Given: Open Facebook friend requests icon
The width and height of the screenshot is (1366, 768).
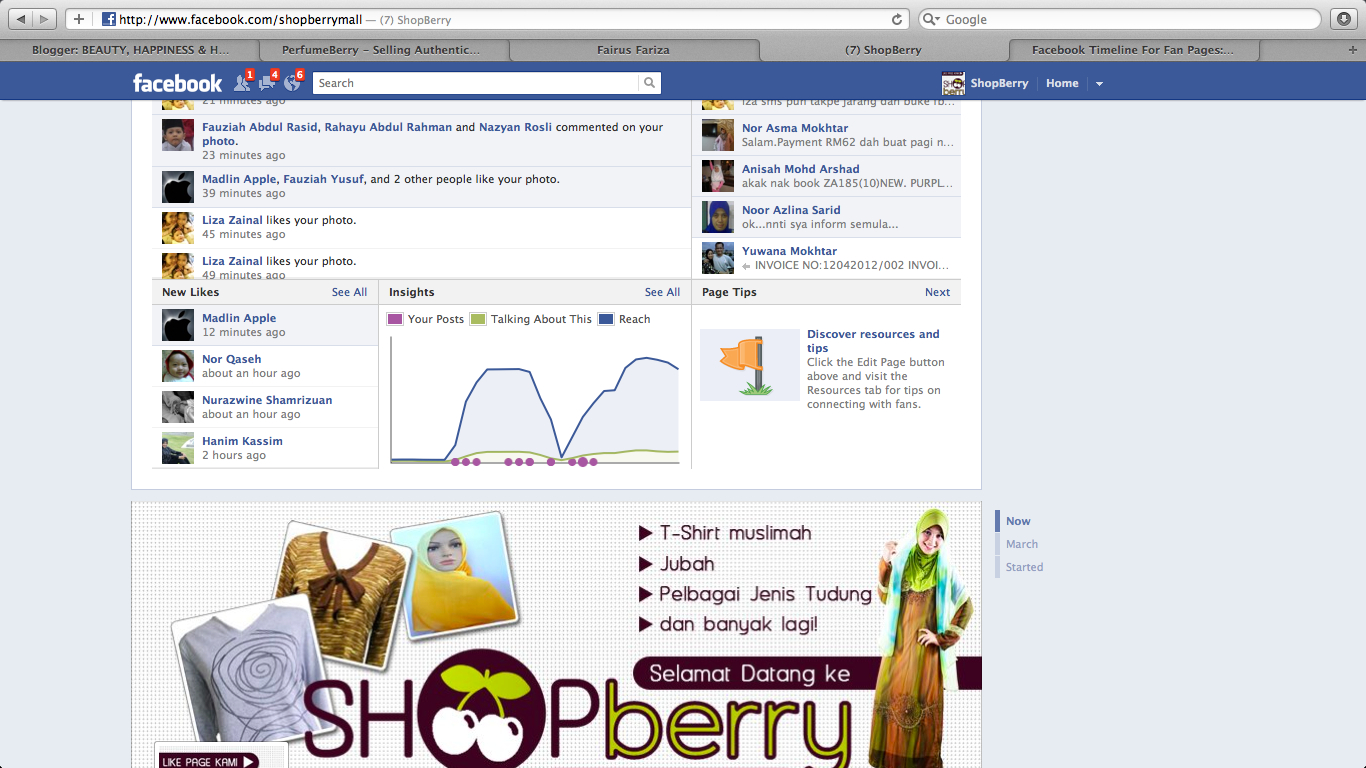Looking at the screenshot, I should pyautogui.click(x=241, y=83).
